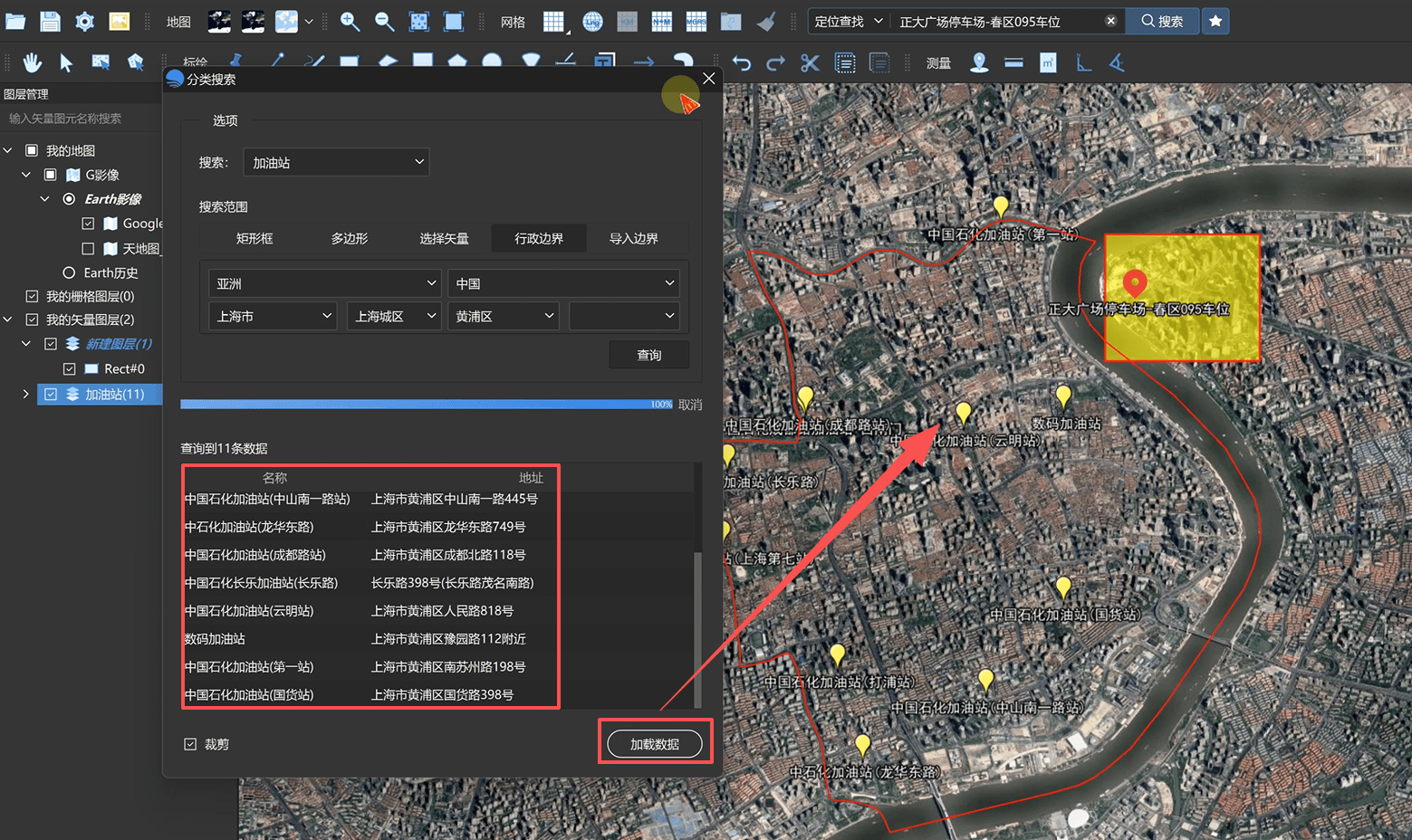Switch to the 矩形框 range tab
Screen dimensions: 1412x840
pyautogui.click(x=255, y=238)
